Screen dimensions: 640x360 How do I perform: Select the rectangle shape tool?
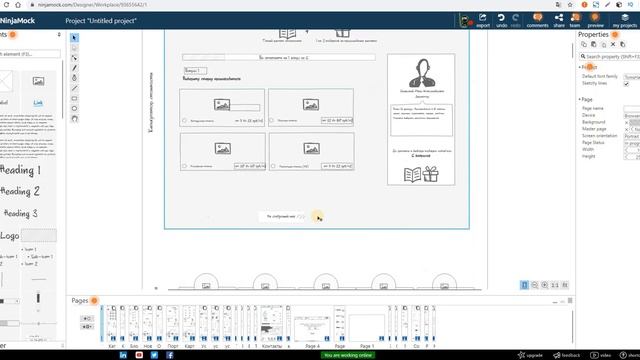(x=74, y=98)
